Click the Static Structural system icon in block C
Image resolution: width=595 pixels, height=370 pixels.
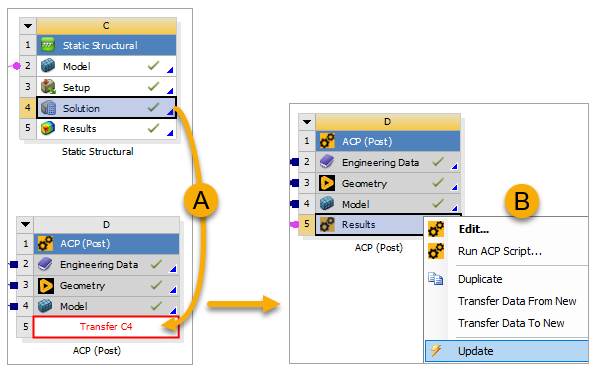point(48,45)
